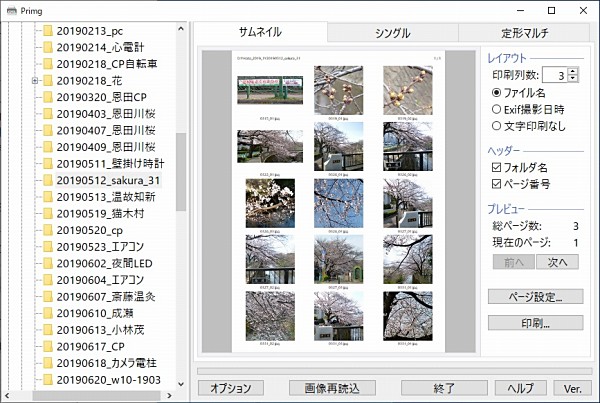The image size is (600, 403).
Task: Expand the 20190218_花 tree node
Action: [35, 81]
